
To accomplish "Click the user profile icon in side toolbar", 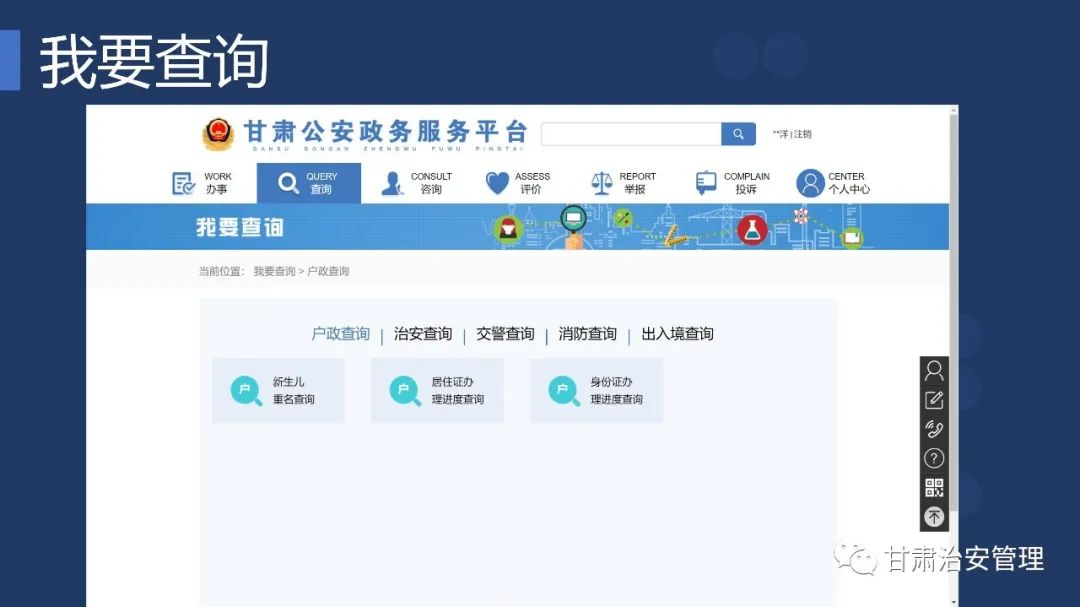I will (x=934, y=371).
